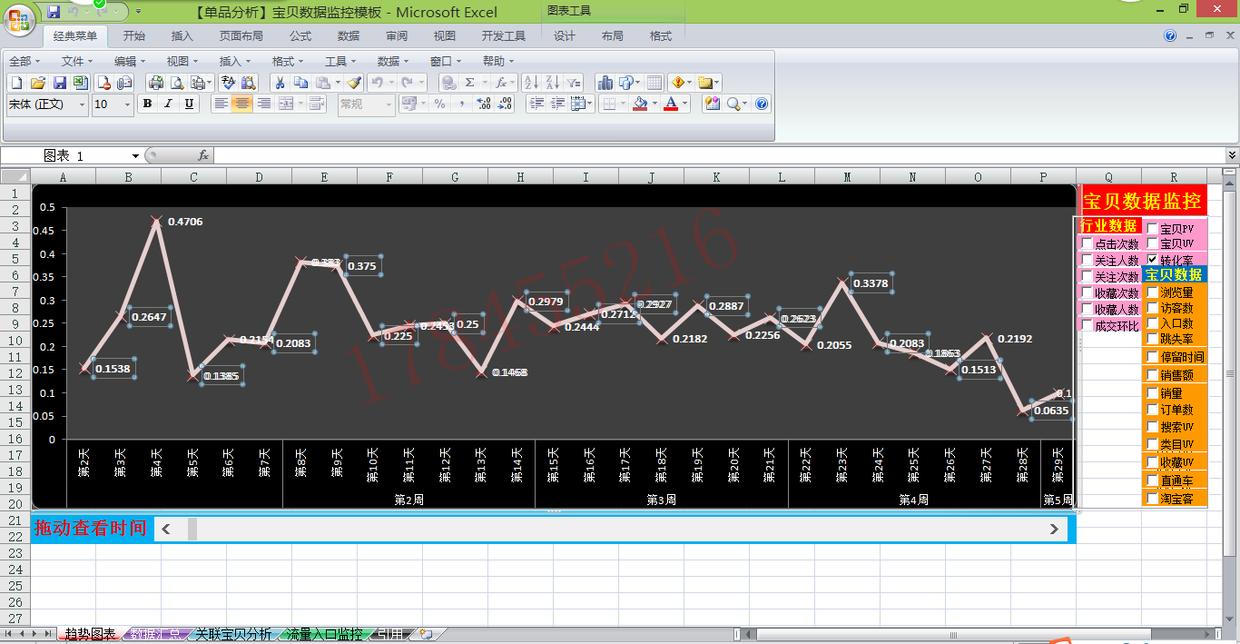Viewport: 1240px width, 644px height.
Task: Click the Print icon
Action: [155, 82]
